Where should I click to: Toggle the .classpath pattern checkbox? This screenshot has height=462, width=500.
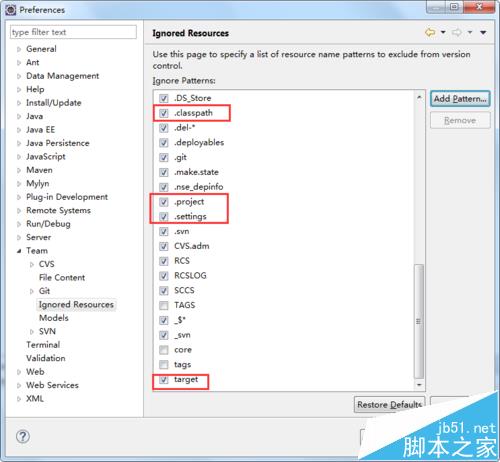click(x=164, y=113)
